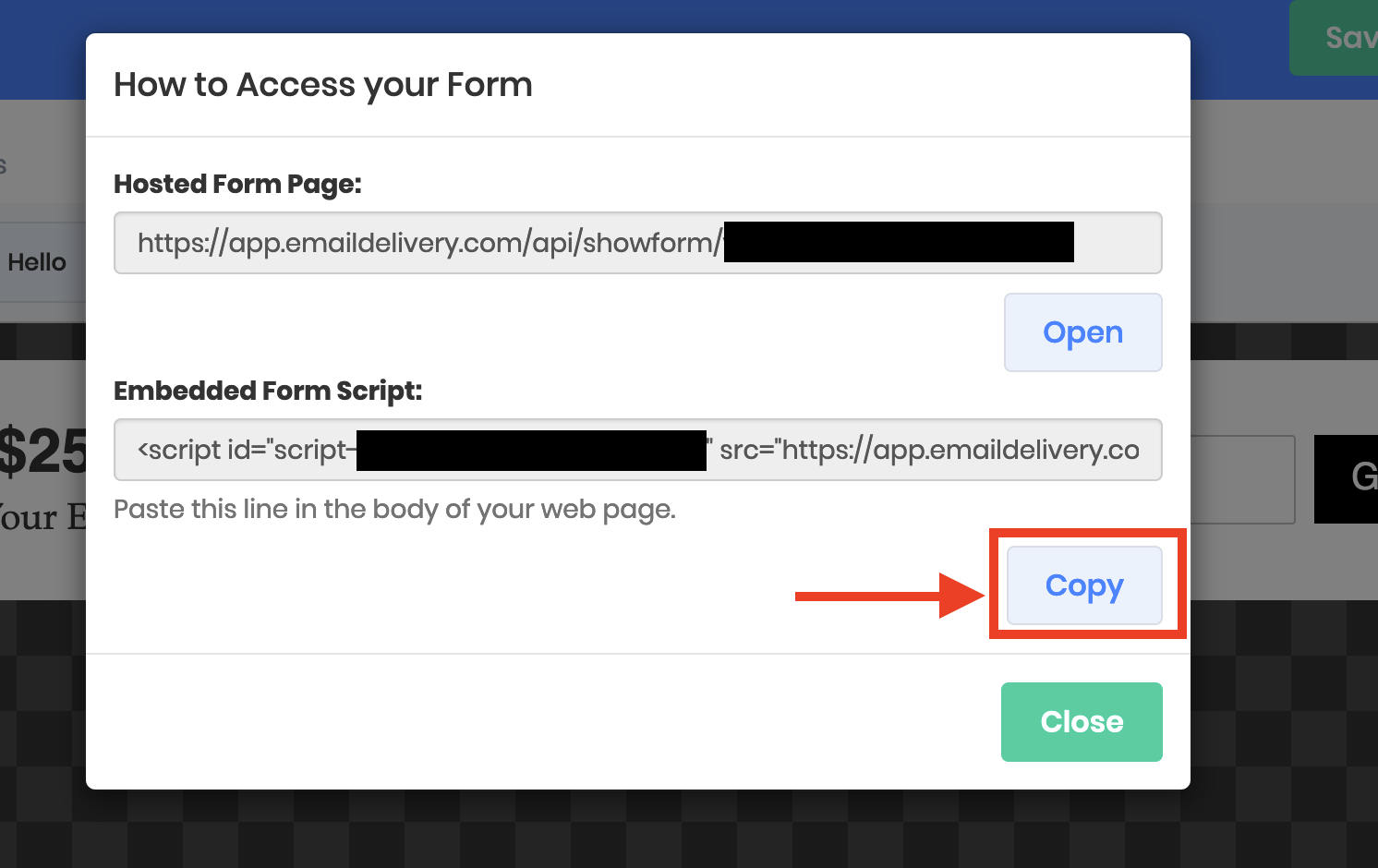The height and width of the screenshot is (868, 1378).
Task: Click the 'How to Access your Form' title
Action: point(322,85)
